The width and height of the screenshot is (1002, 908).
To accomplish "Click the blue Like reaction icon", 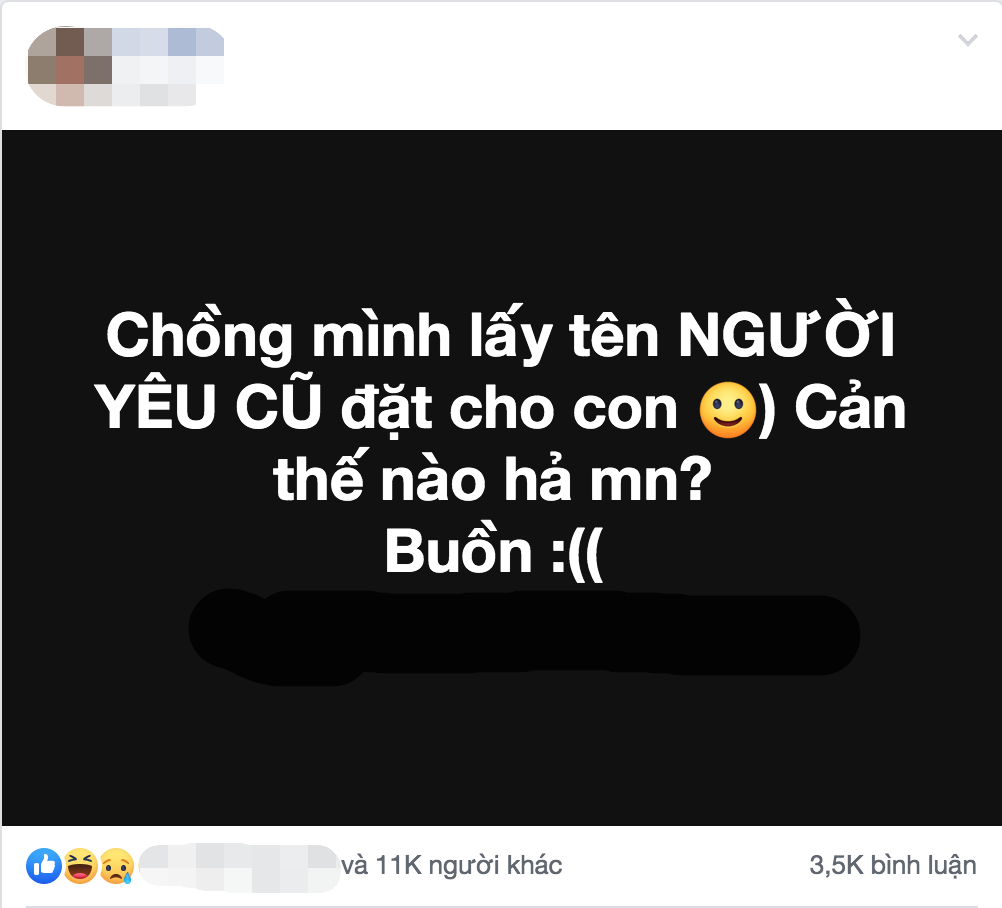I will 44,866.
